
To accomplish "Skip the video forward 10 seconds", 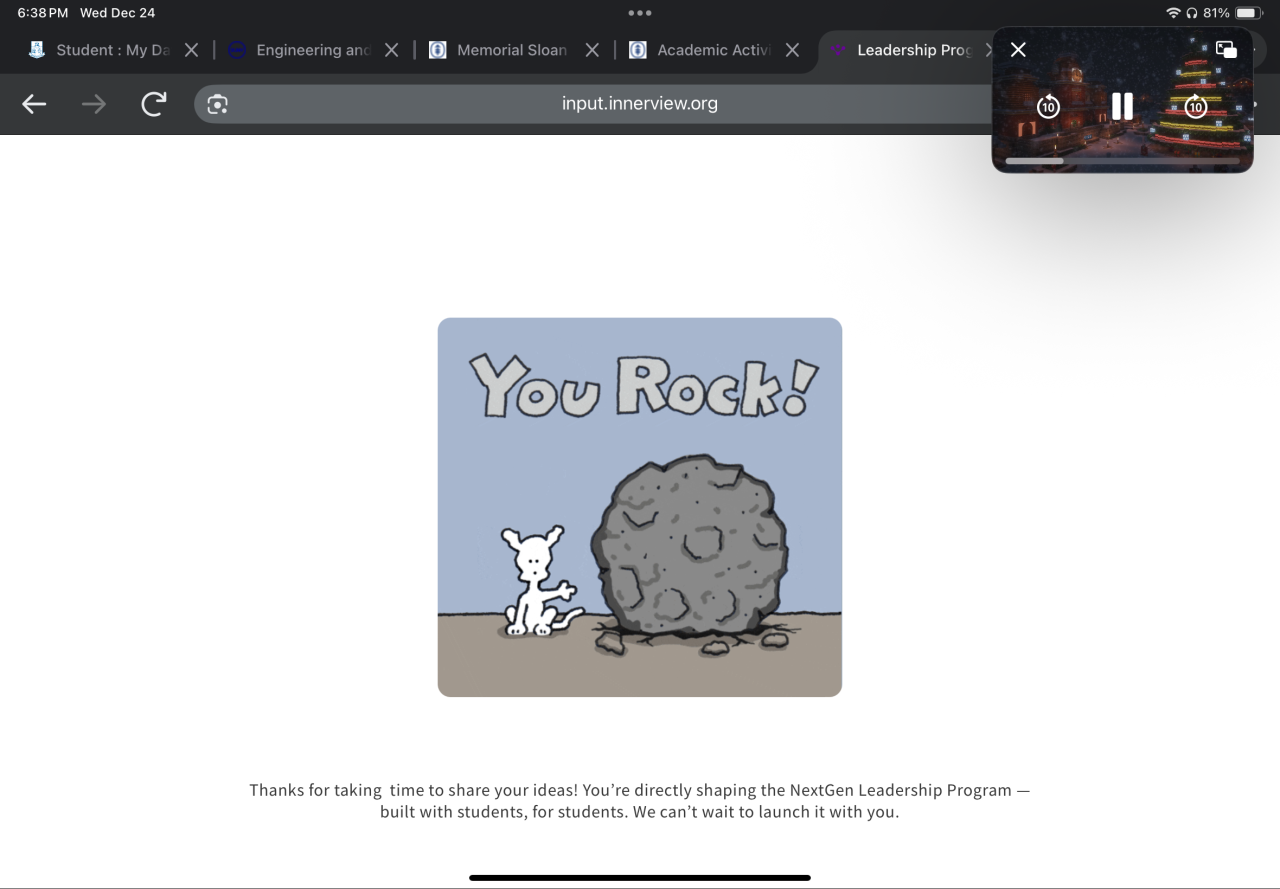I will [x=1196, y=106].
